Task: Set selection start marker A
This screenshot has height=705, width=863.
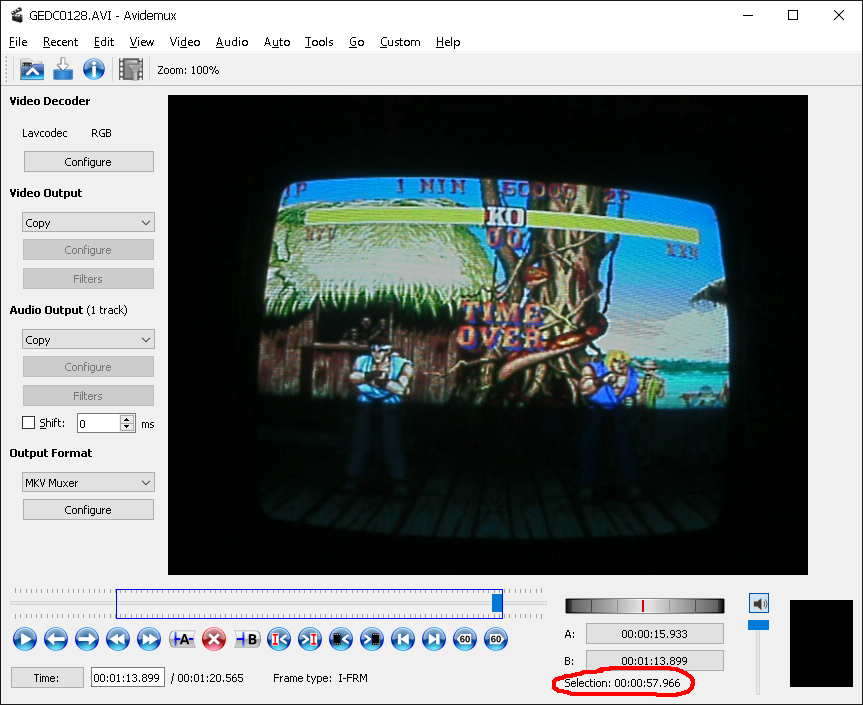Action: [182, 640]
